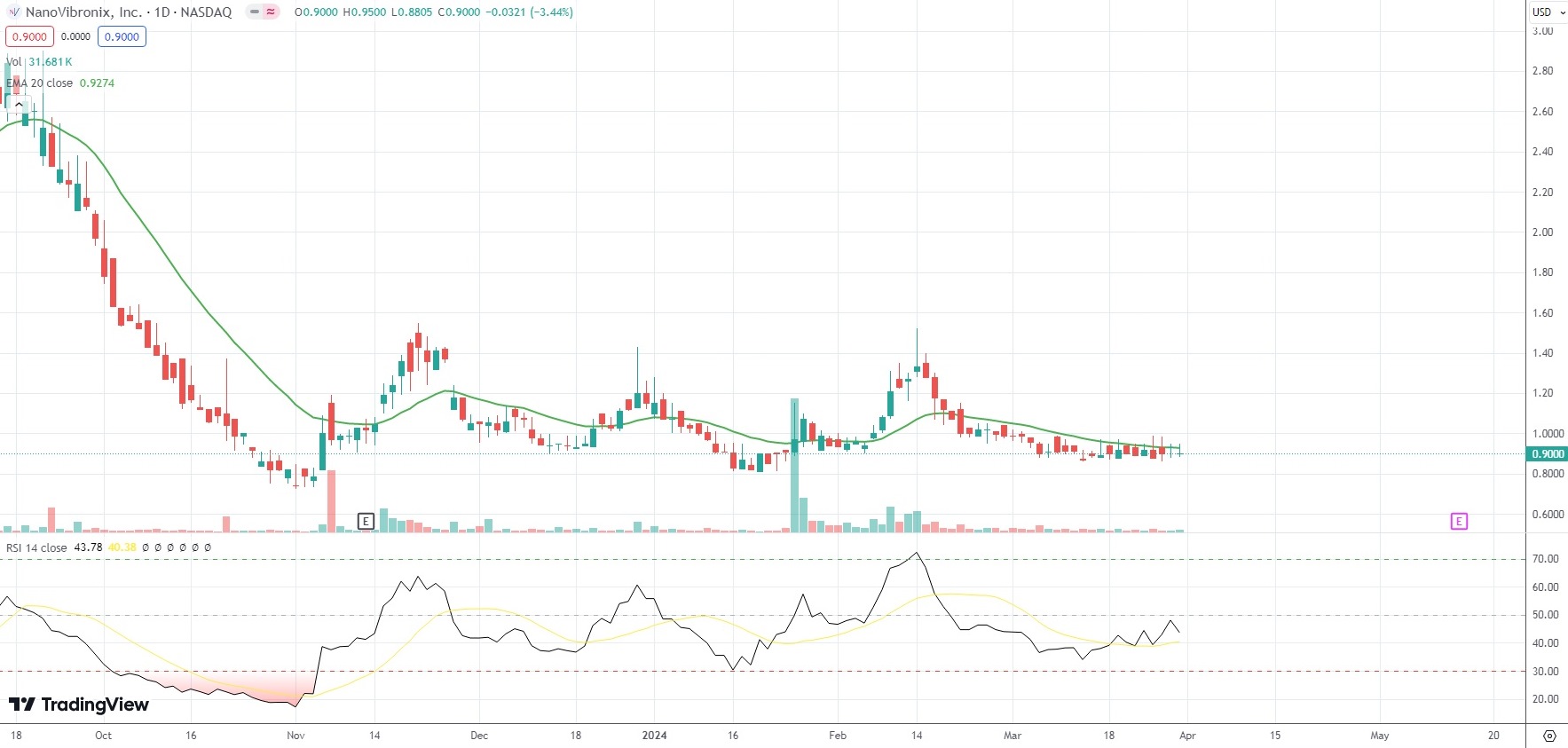Click the 20.00 RSI axis label

pyautogui.click(x=1546, y=699)
